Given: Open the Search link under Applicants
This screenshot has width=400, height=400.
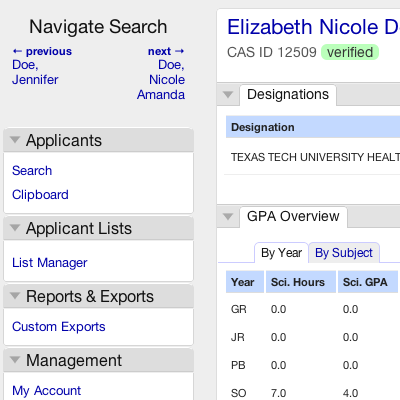Looking at the screenshot, I should coord(32,171).
